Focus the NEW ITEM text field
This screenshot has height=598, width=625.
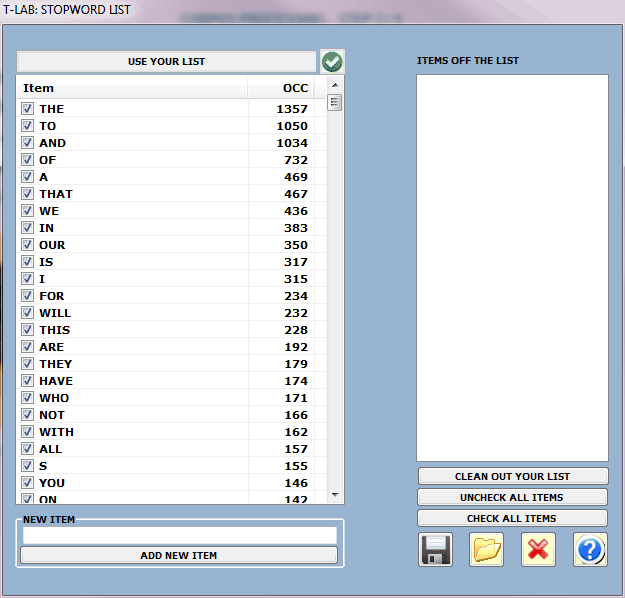(179, 536)
